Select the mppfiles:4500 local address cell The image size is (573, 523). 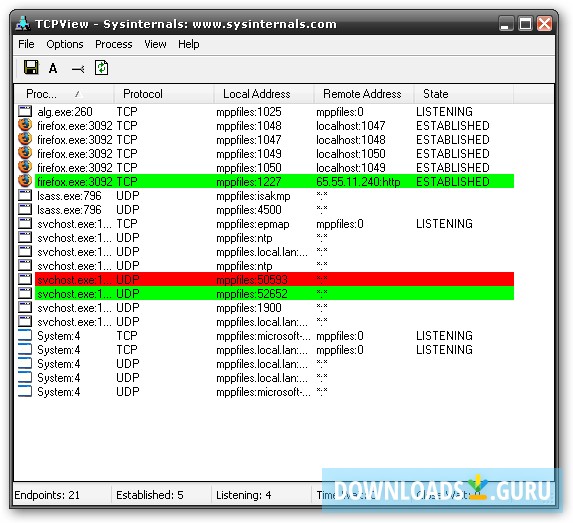[249, 210]
